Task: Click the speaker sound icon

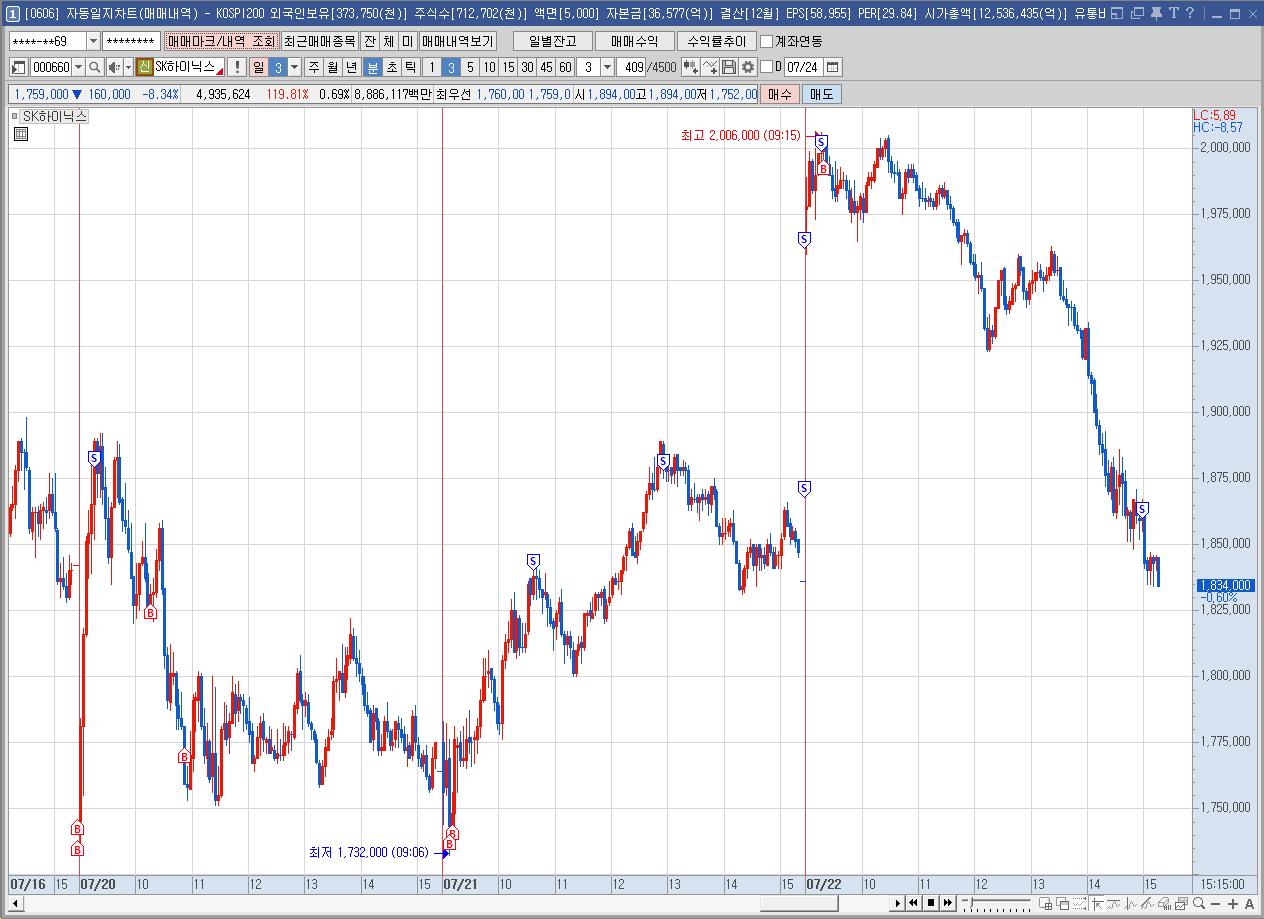Action: coord(114,67)
